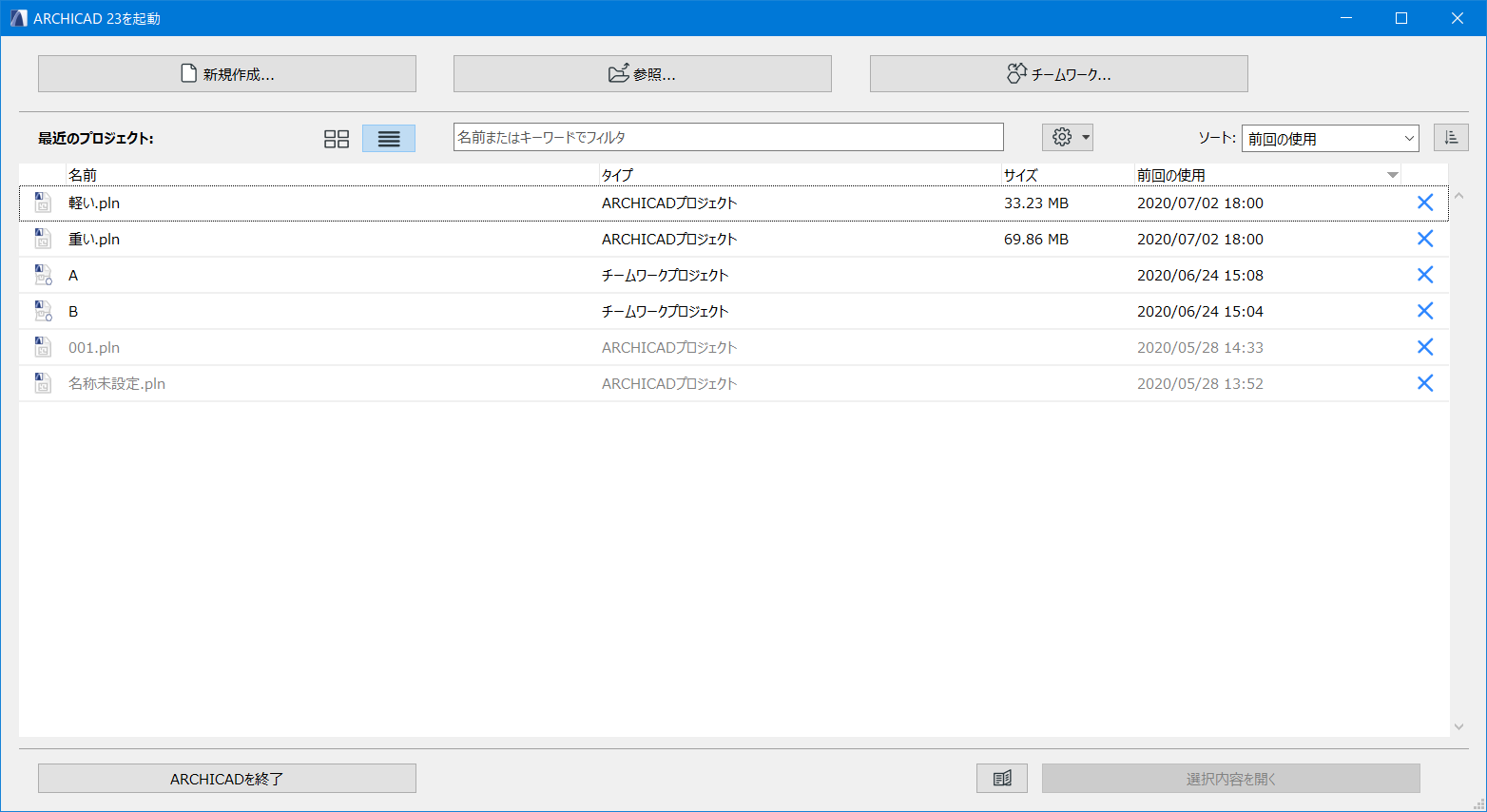Select the 重い.pln project row

click(734, 240)
